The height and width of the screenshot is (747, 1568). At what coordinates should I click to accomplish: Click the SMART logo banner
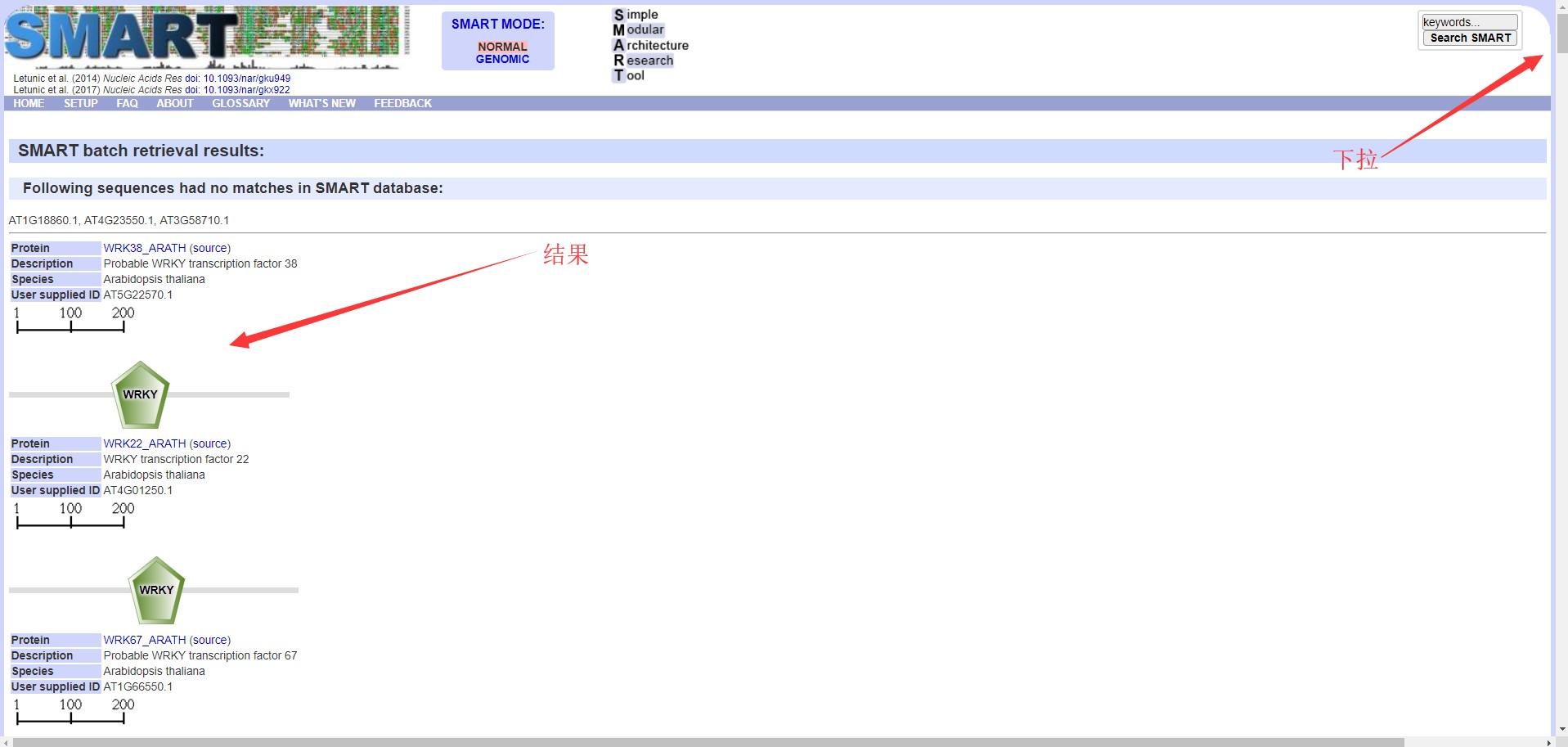[x=207, y=38]
